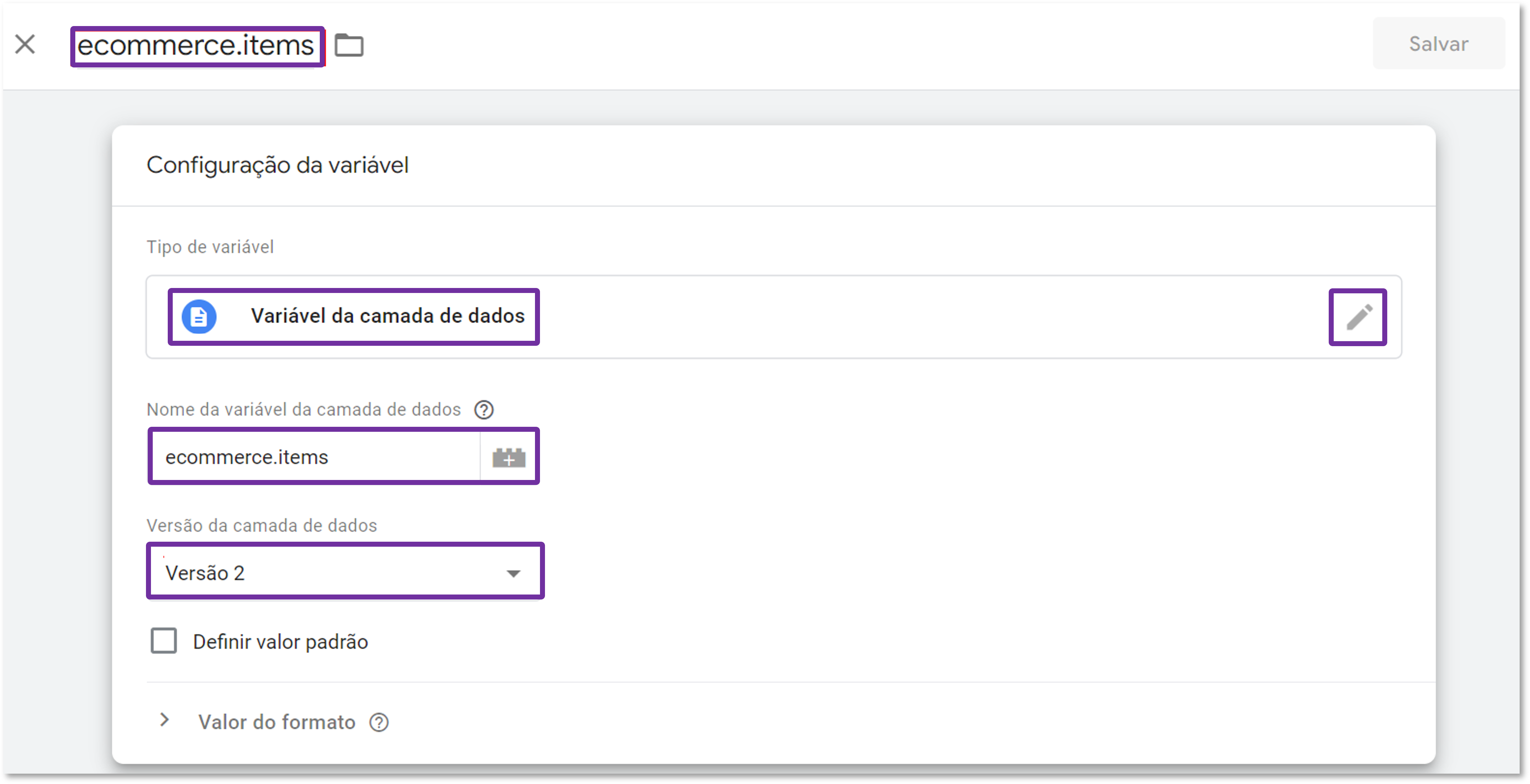Rename the ecommerce.items variable title
Screen dimensions: 1530x784
coord(196,46)
